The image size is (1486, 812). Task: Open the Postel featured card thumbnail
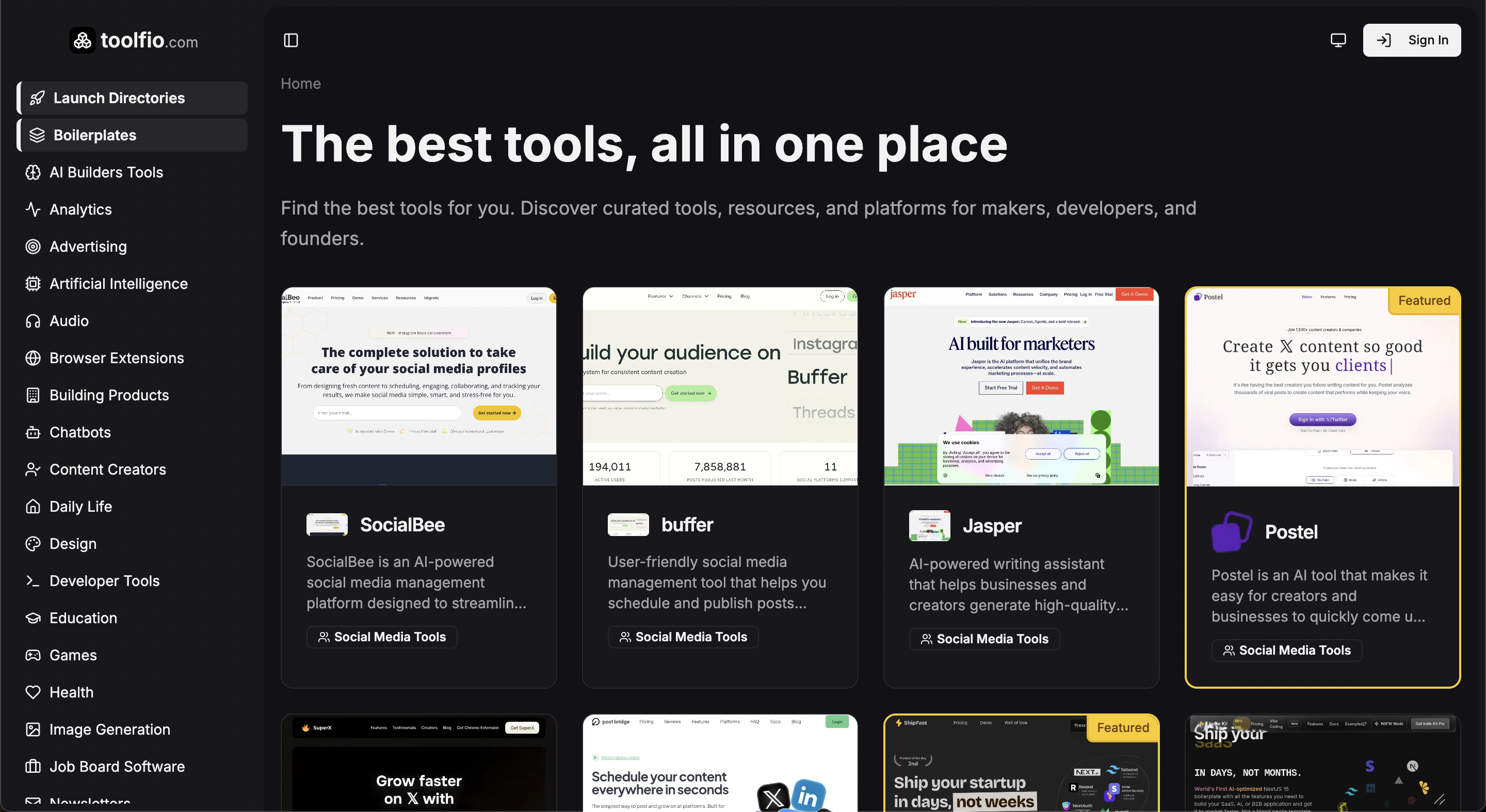click(x=1321, y=386)
